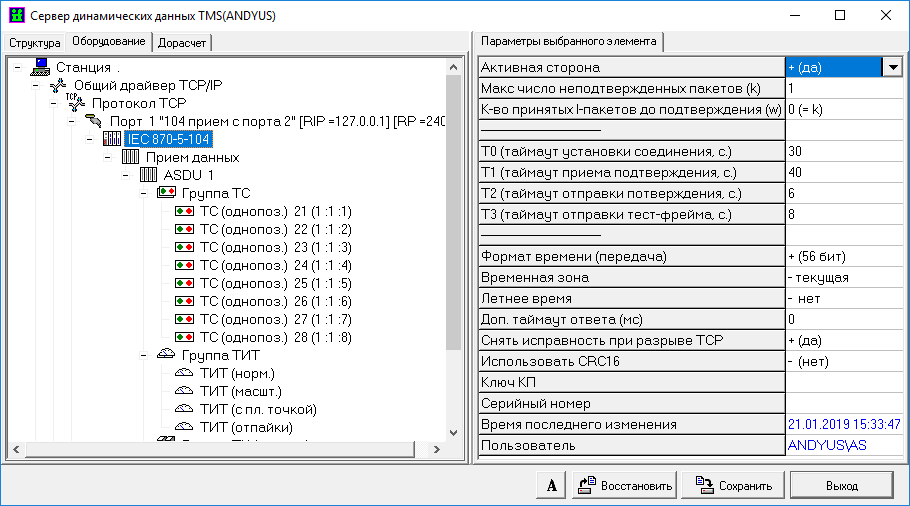Image resolution: width=910 pixels, height=506 pixels.
Task: Collapse the IEC 870-5-104 tree node
Action: [x=89, y=139]
